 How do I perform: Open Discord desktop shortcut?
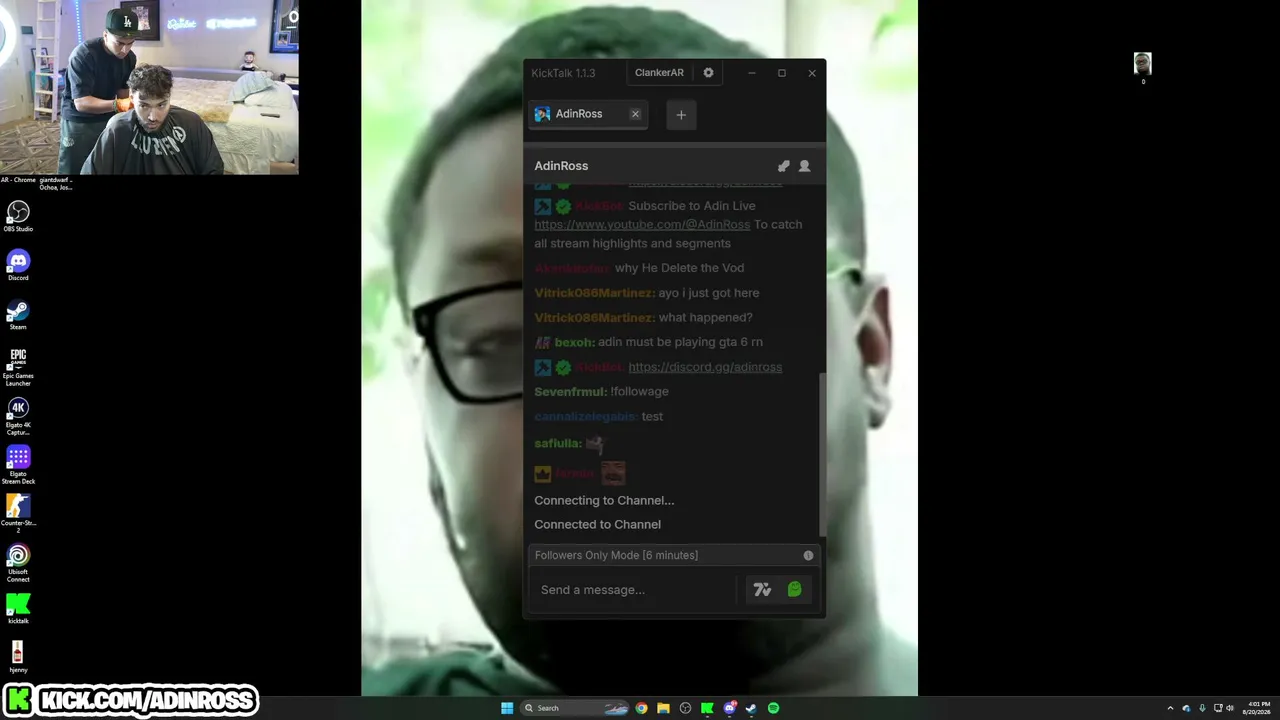18,265
